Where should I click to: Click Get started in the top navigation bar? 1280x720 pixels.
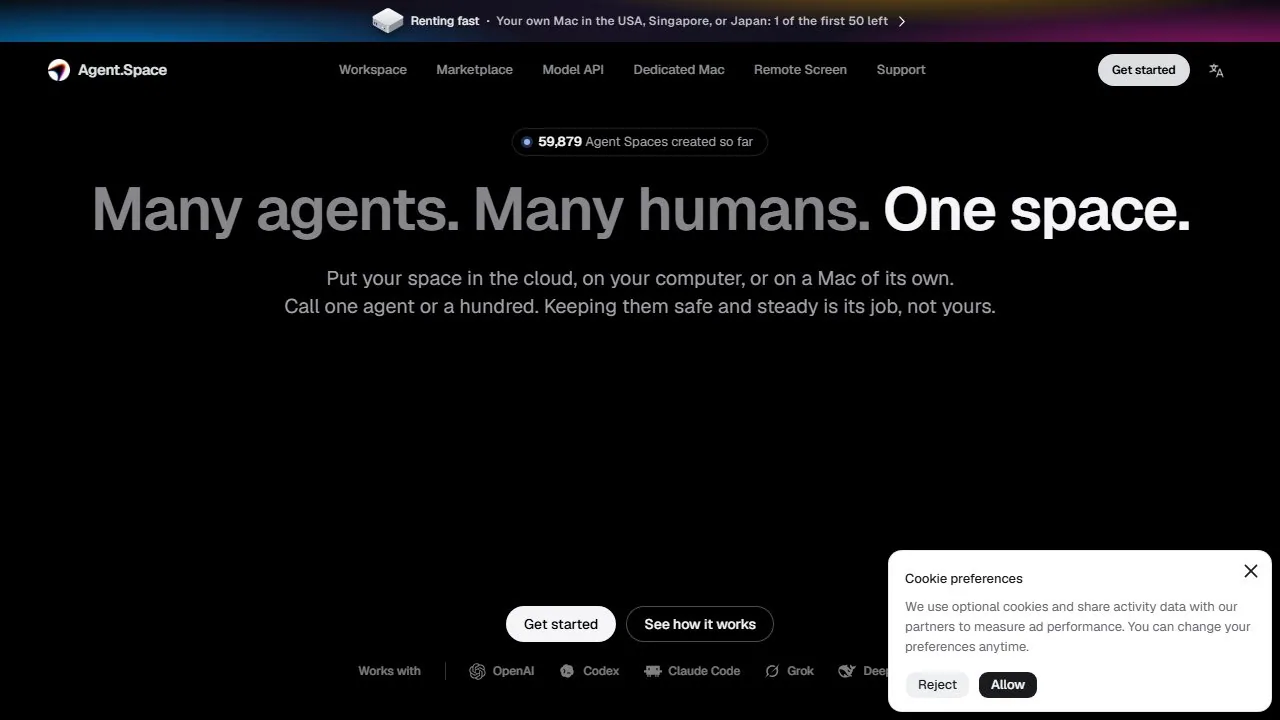tap(1143, 70)
